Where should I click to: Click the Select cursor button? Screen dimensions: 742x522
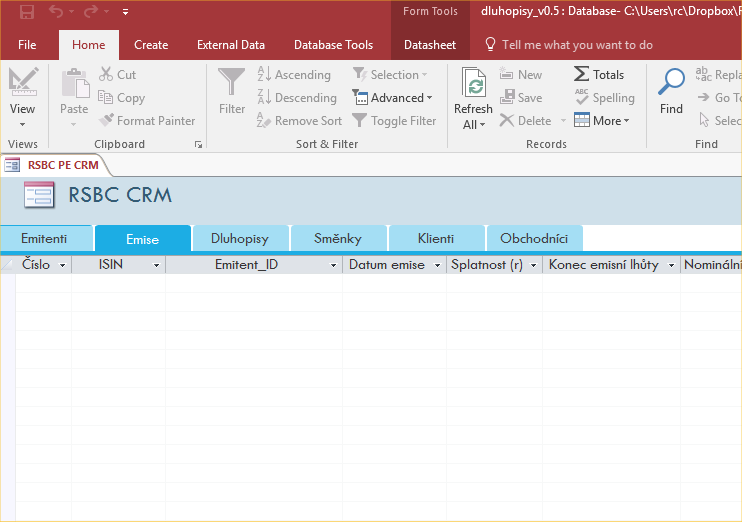tap(720, 121)
